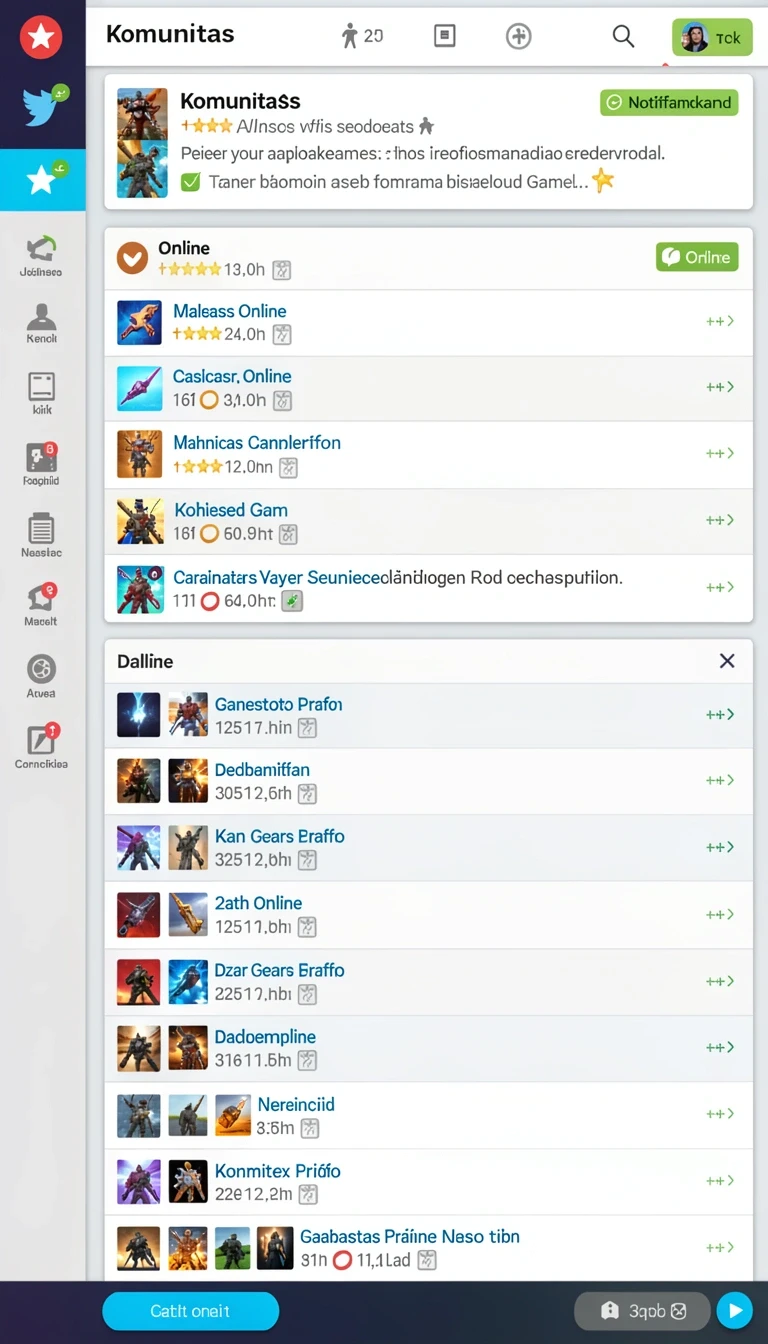The height and width of the screenshot is (1344, 768).
Task: Open the Maleass Online game thumbnail
Action: pos(139,323)
